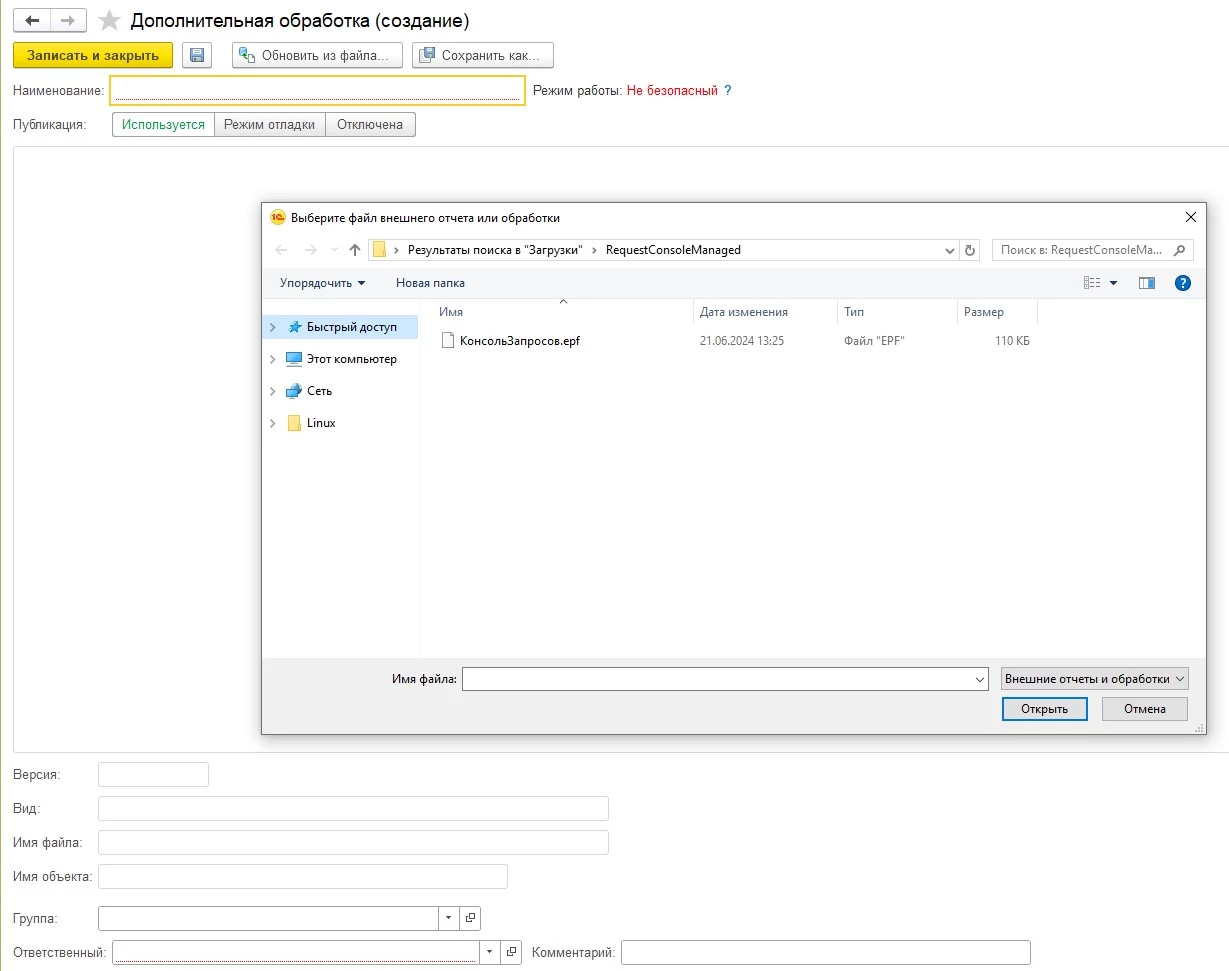Open the Упорядочить dropdown menu

point(322,283)
